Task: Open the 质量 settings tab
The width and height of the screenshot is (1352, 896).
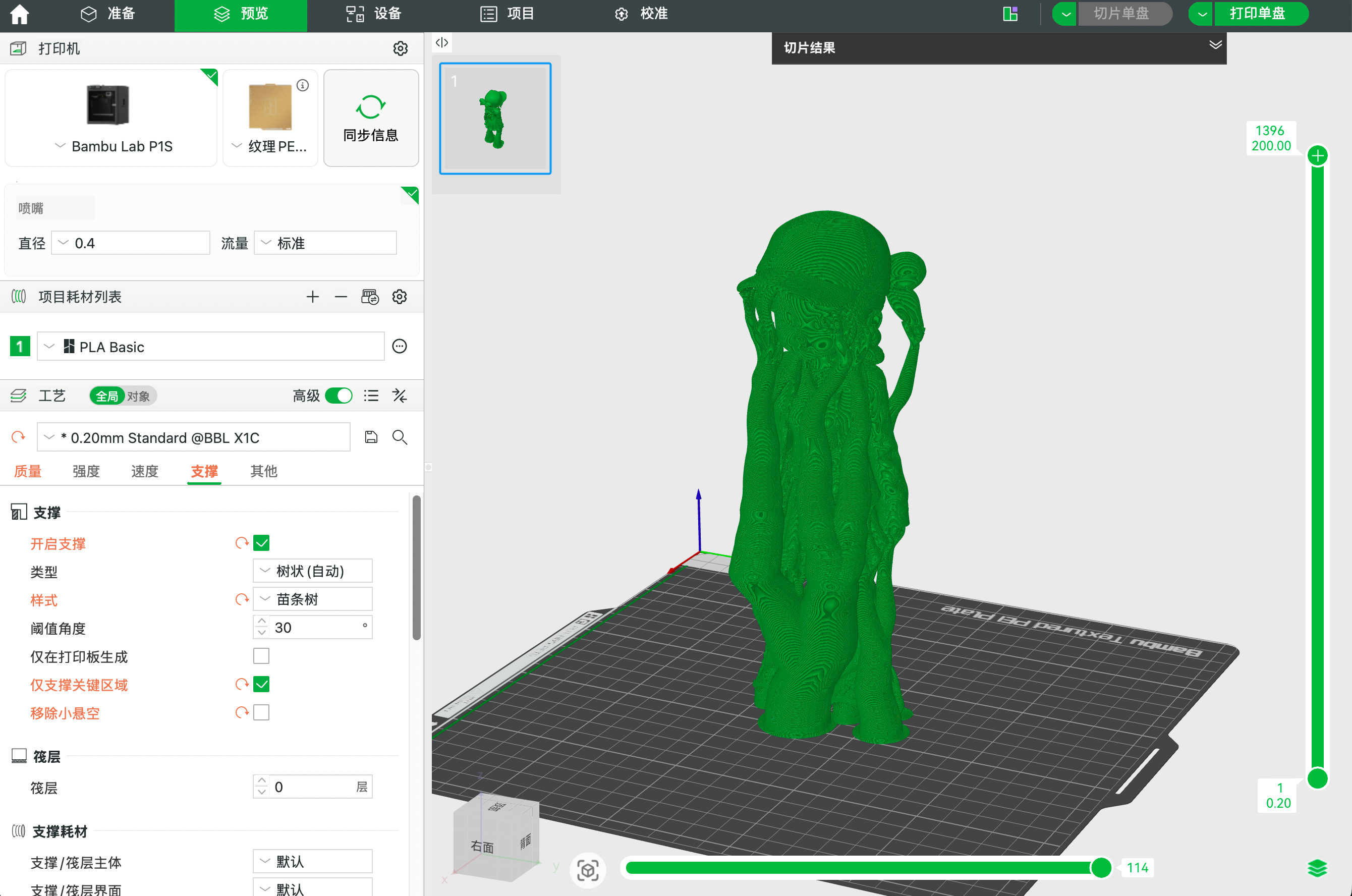Action: (27, 471)
